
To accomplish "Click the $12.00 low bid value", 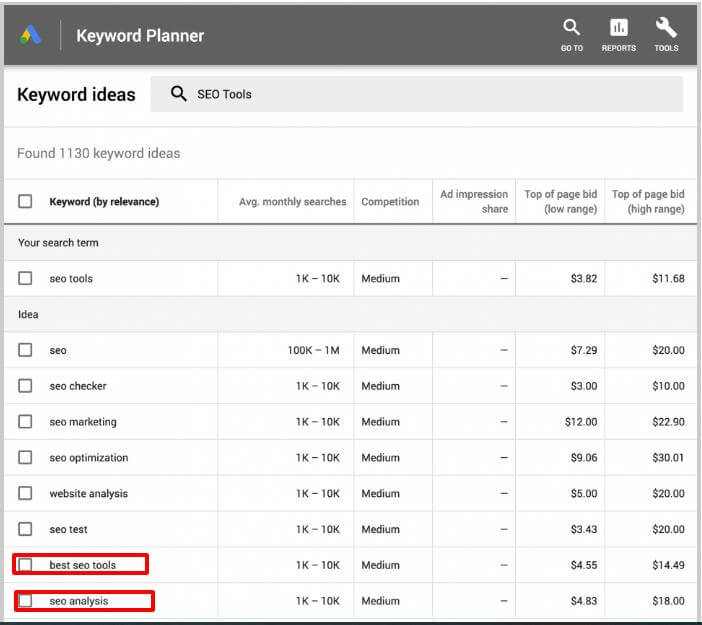I will (581, 422).
